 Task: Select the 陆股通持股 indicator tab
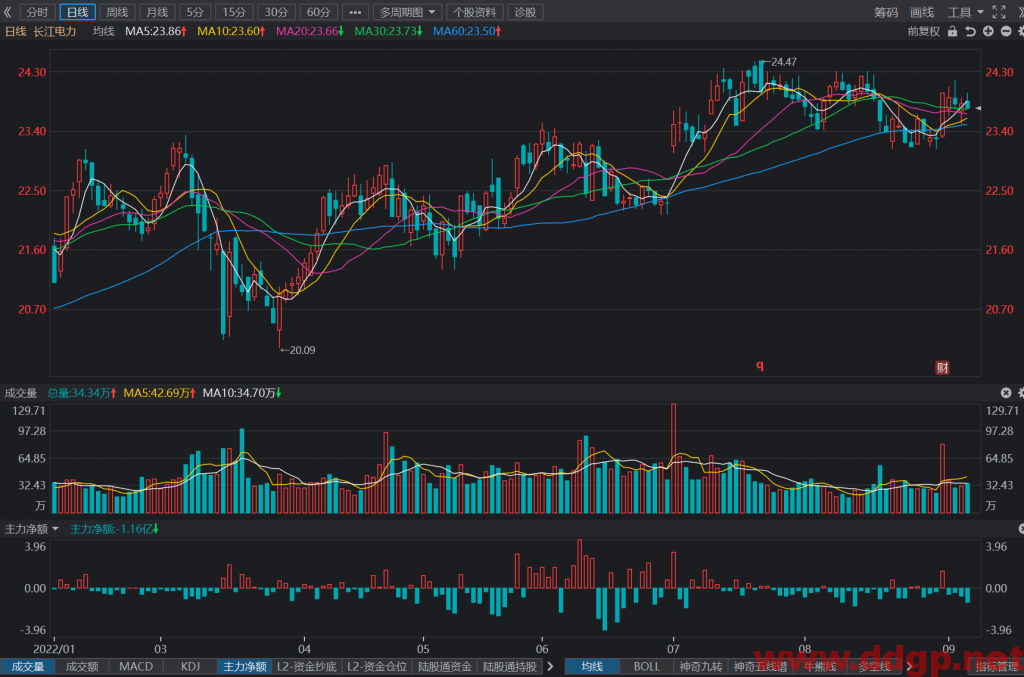pos(509,667)
